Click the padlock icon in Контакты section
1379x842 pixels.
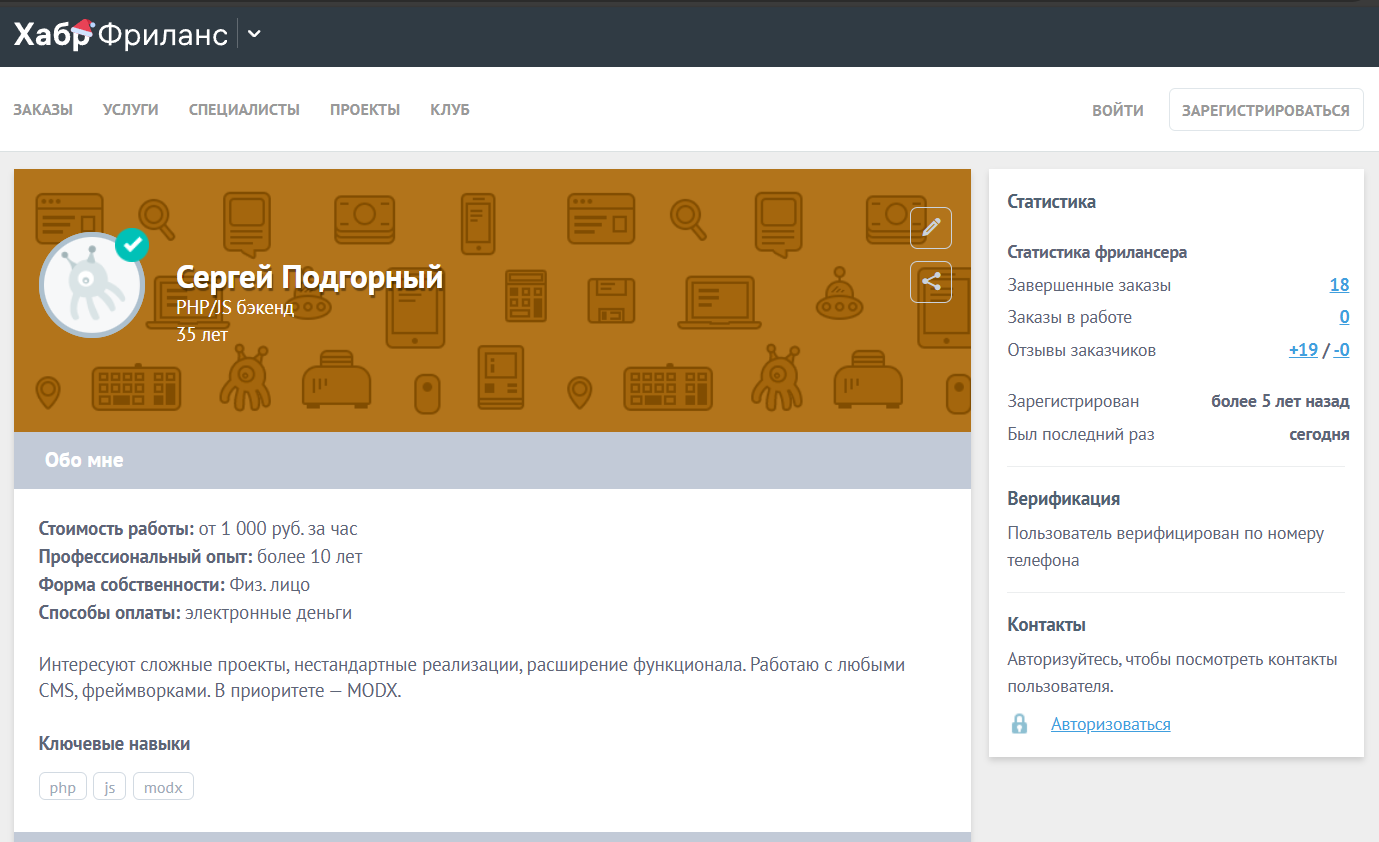1019,724
